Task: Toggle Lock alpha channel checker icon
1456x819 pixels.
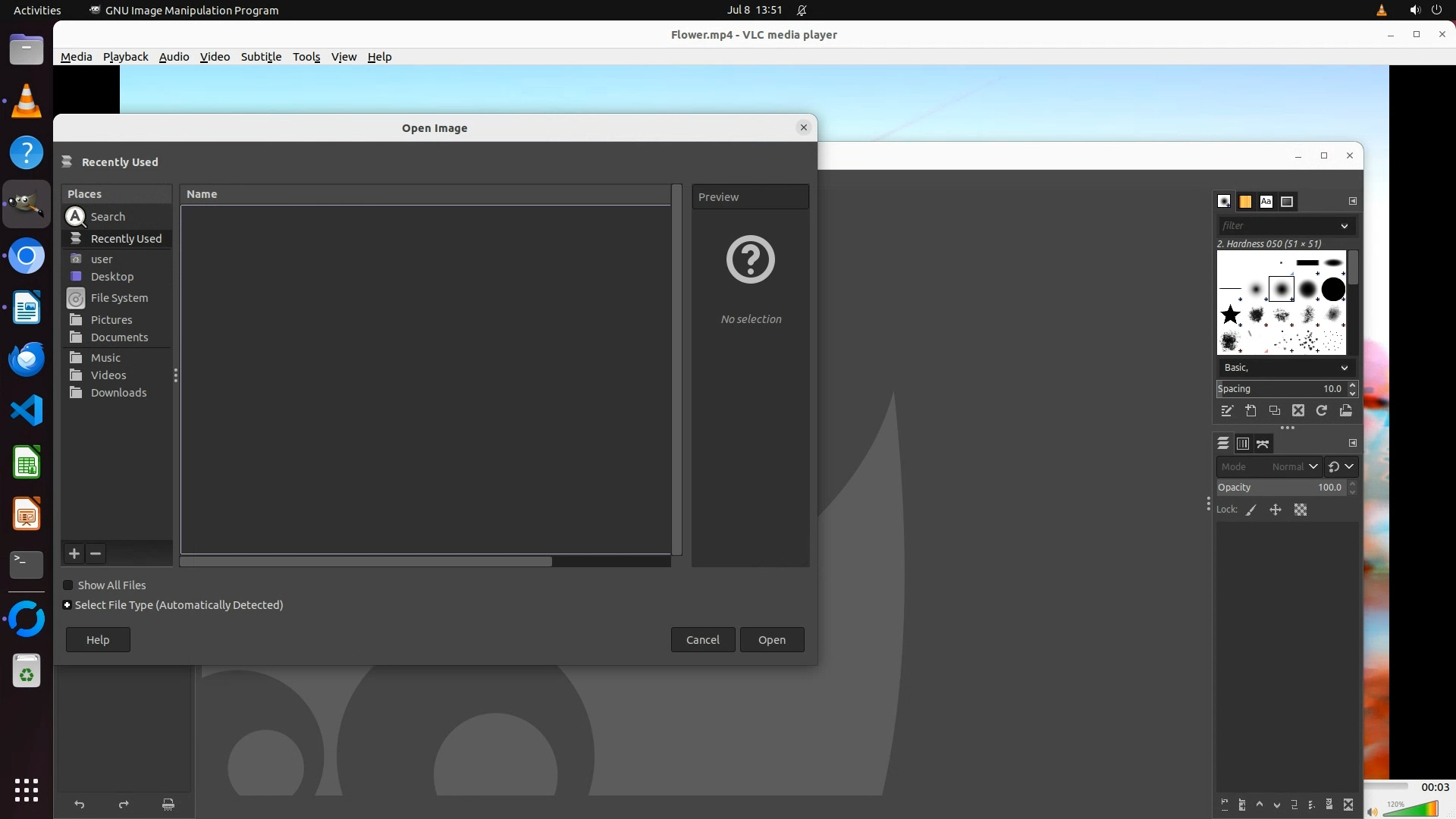Action: tap(1301, 510)
